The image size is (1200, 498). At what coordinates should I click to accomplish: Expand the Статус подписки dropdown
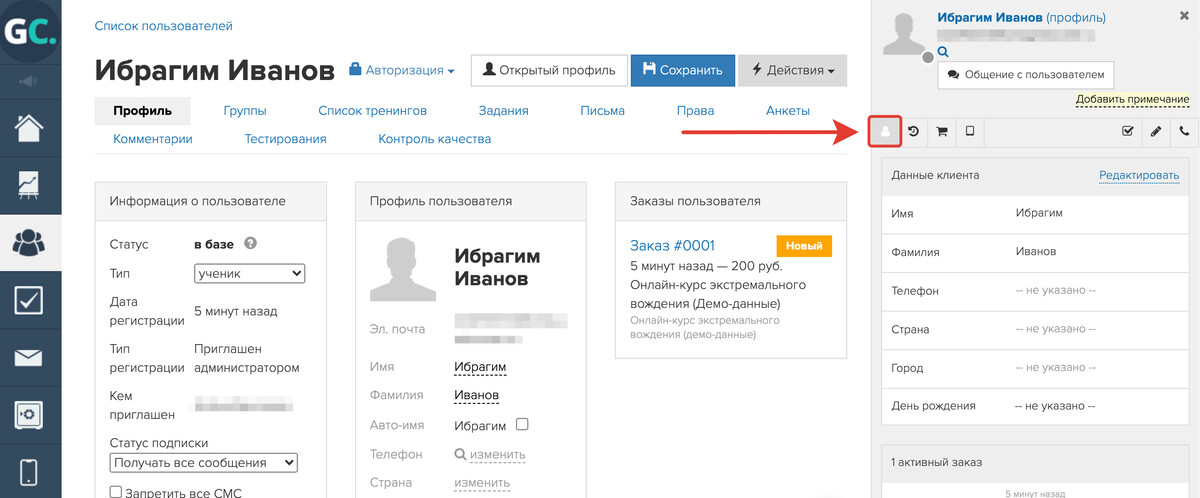tap(203, 462)
